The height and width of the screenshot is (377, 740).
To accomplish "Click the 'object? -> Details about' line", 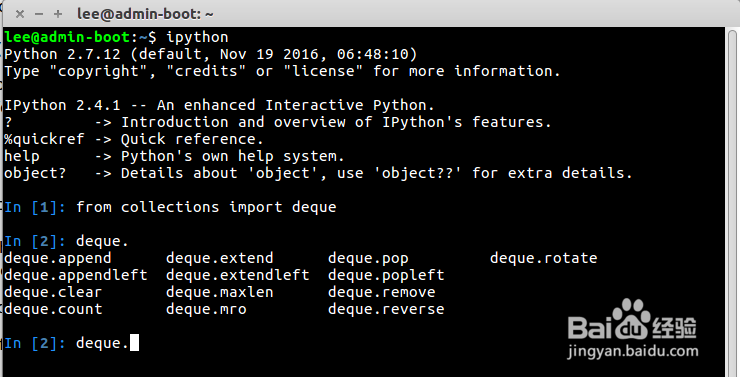I will pos(318,173).
